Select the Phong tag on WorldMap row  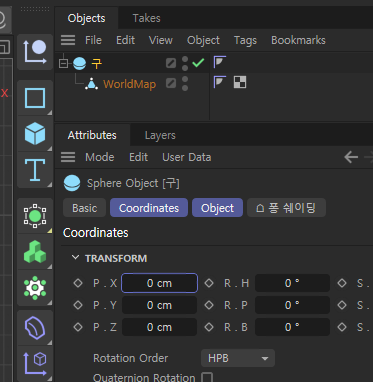[220, 82]
